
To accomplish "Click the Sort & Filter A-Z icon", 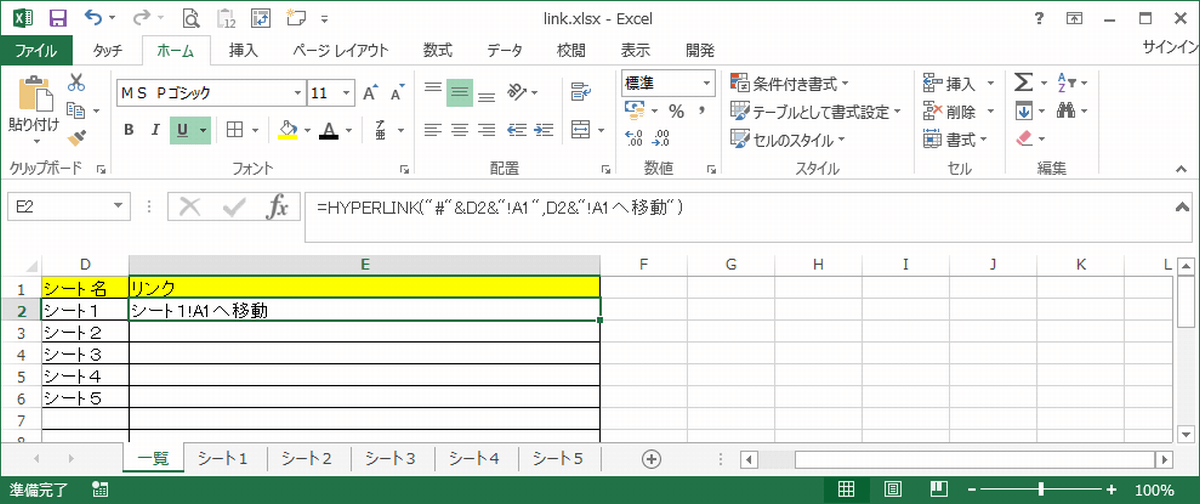I will tap(1066, 83).
